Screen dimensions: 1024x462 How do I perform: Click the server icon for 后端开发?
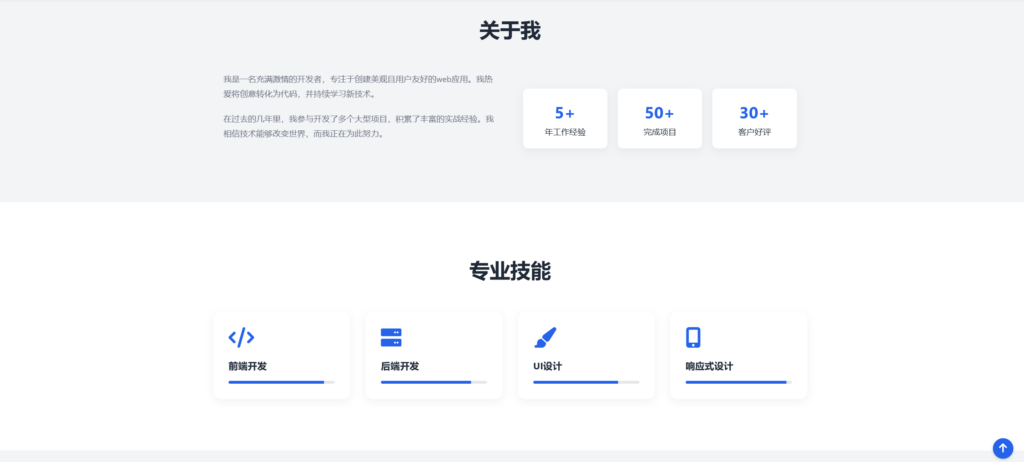(x=391, y=337)
